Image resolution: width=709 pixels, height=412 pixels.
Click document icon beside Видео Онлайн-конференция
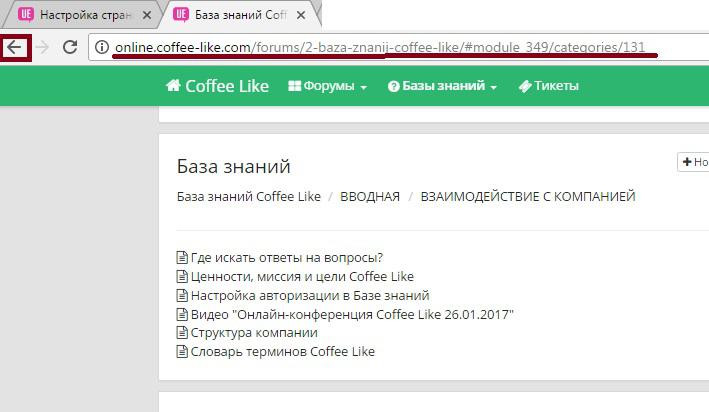point(182,314)
